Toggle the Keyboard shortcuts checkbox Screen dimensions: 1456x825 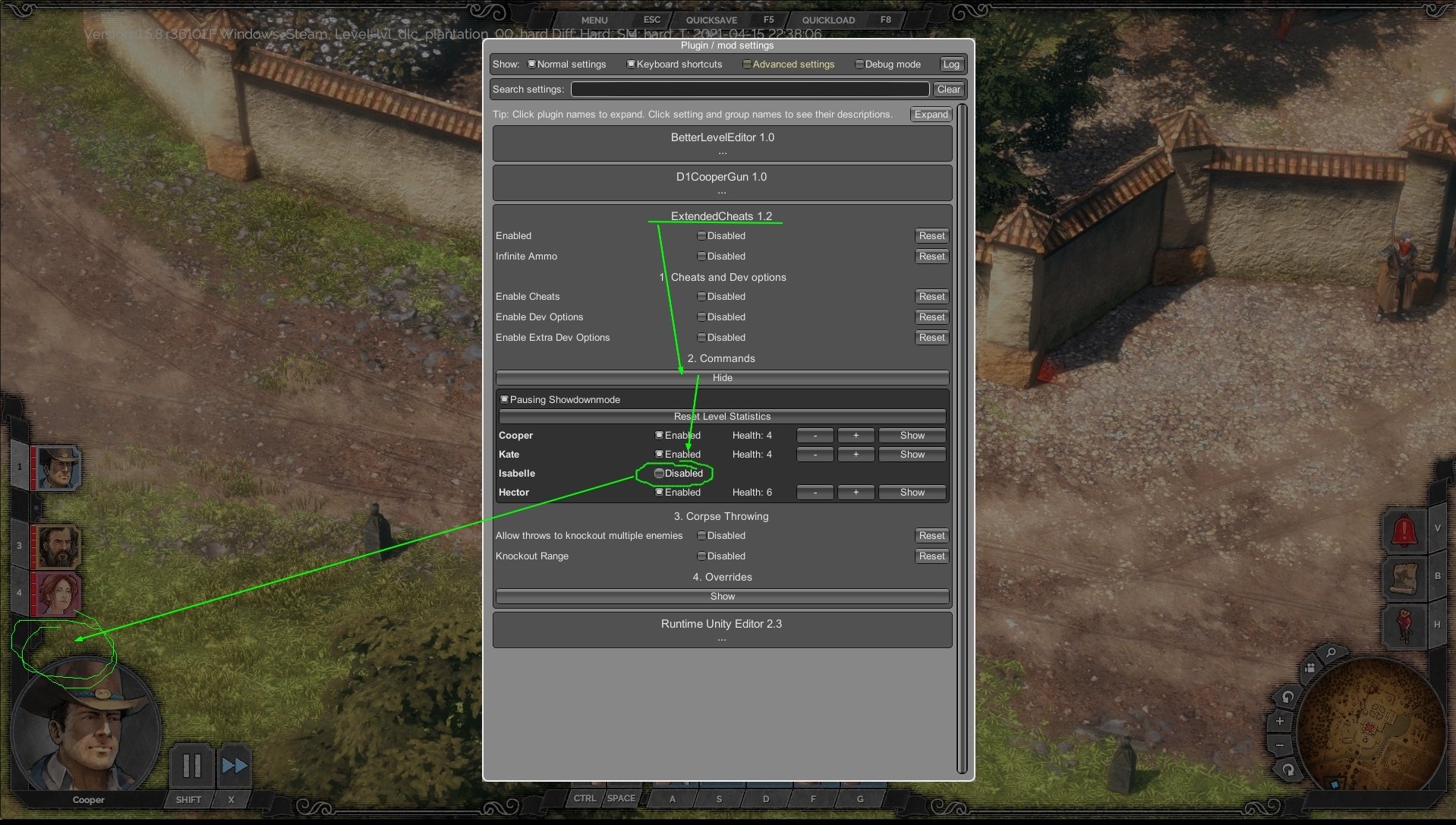click(631, 64)
